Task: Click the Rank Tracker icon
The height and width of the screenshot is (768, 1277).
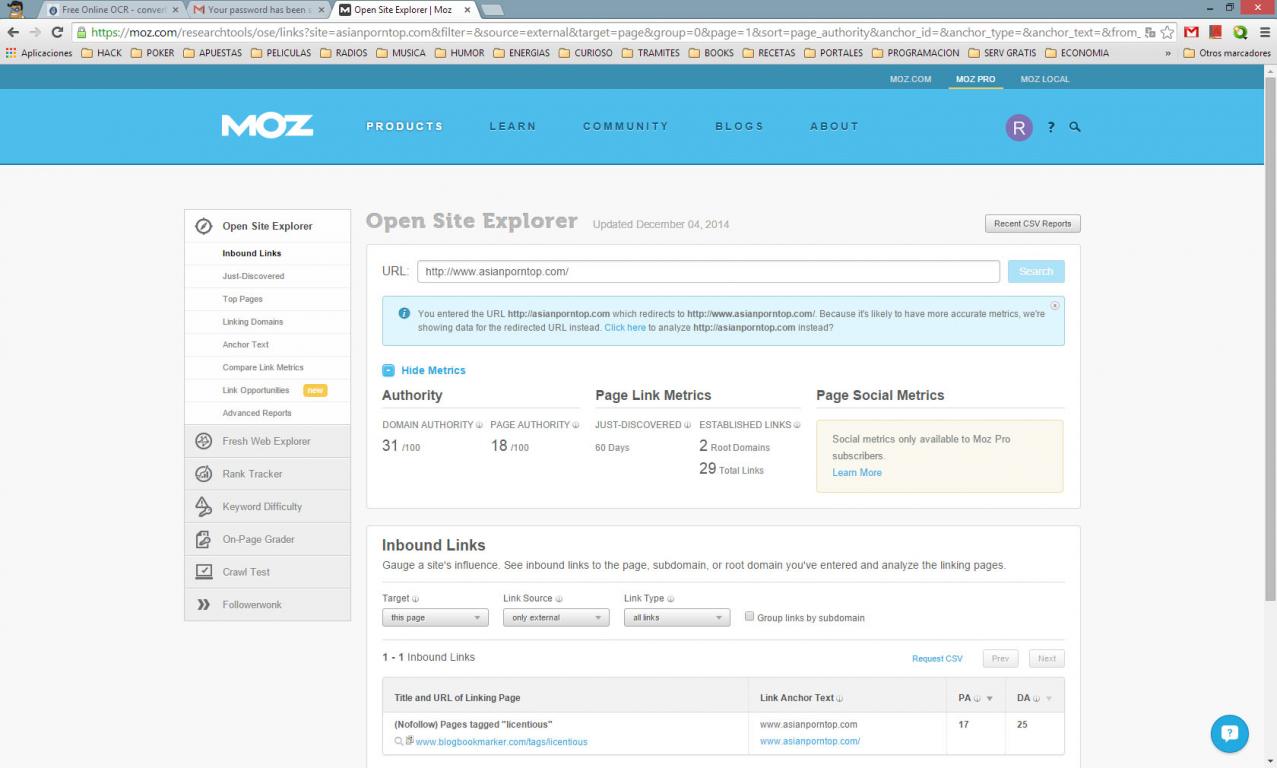Action: coord(203,474)
